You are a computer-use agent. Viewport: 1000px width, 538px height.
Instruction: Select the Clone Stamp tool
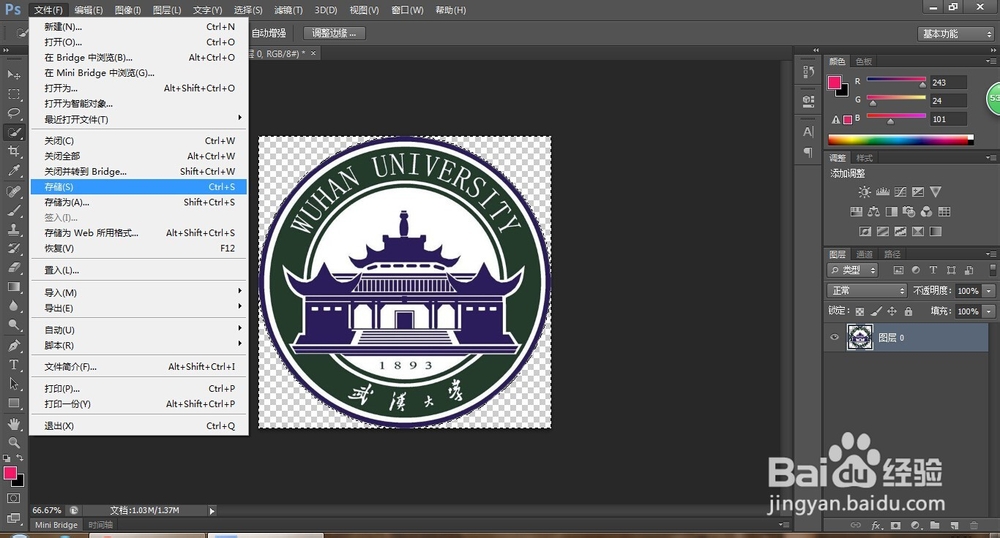tap(13, 229)
